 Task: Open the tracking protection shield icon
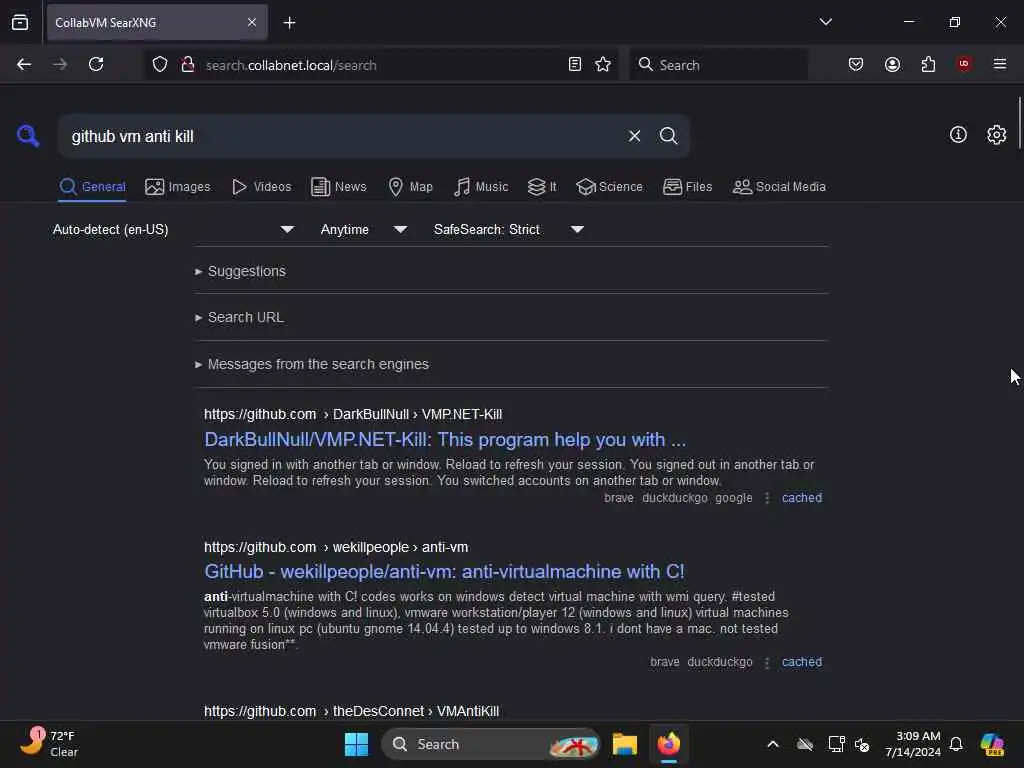click(160, 64)
